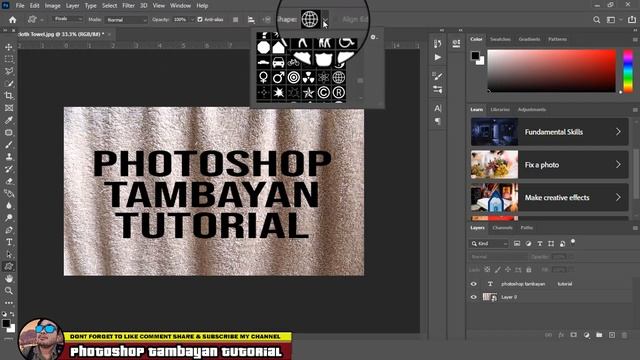Image resolution: width=640 pixels, height=360 pixels.
Task: Toggle layer filtering on/off switch
Action: tap(573, 242)
